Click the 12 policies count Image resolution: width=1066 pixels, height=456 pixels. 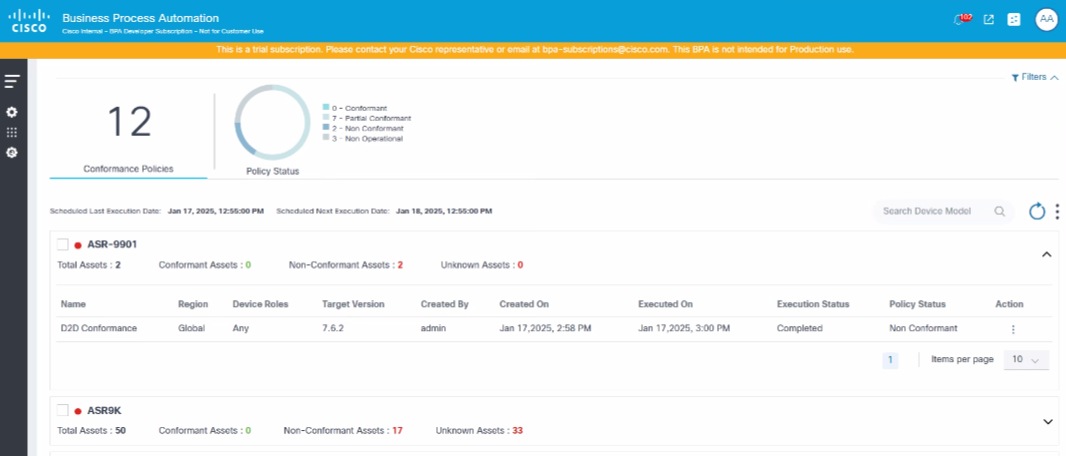tap(129, 122)
